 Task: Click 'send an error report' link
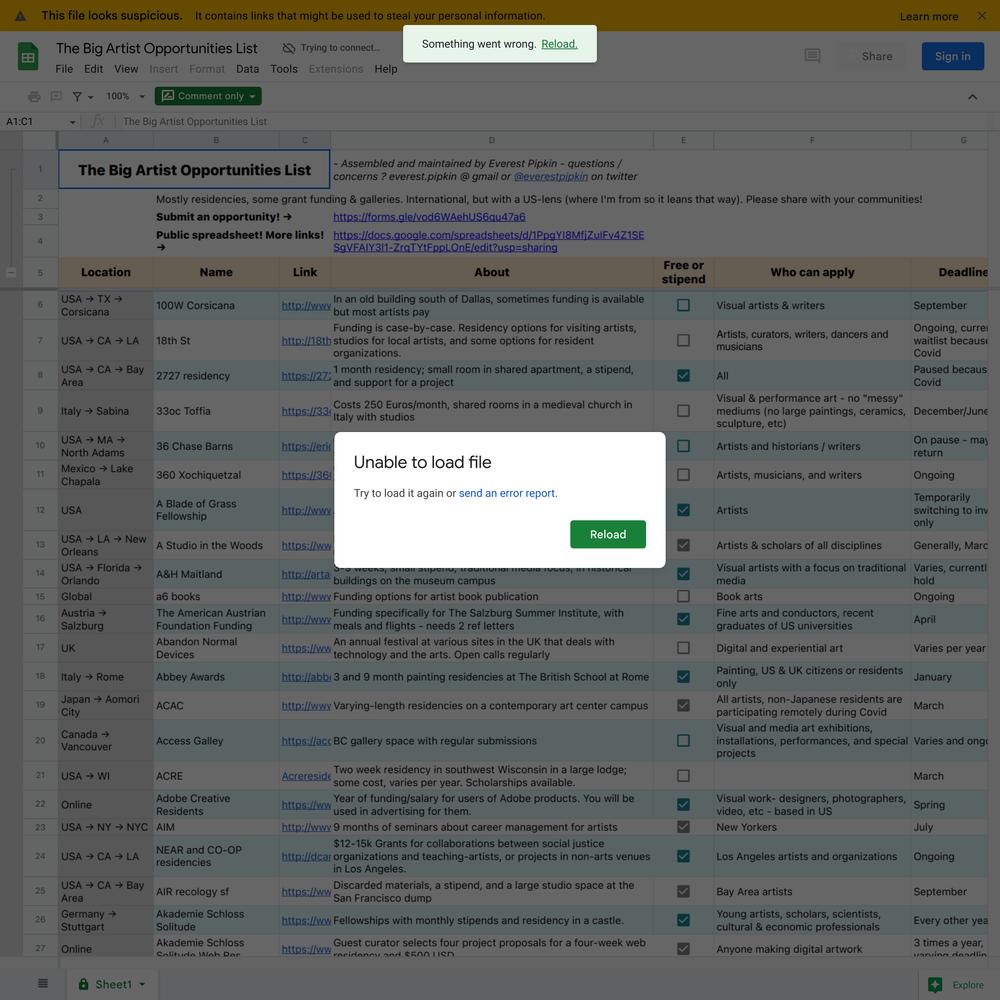507,493
